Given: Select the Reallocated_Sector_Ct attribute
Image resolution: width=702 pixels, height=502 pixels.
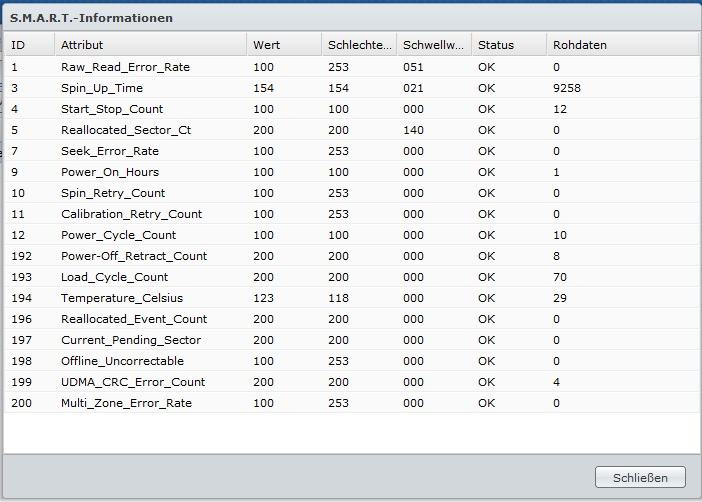Looking at the screenshot, I should tap(126, 130).
